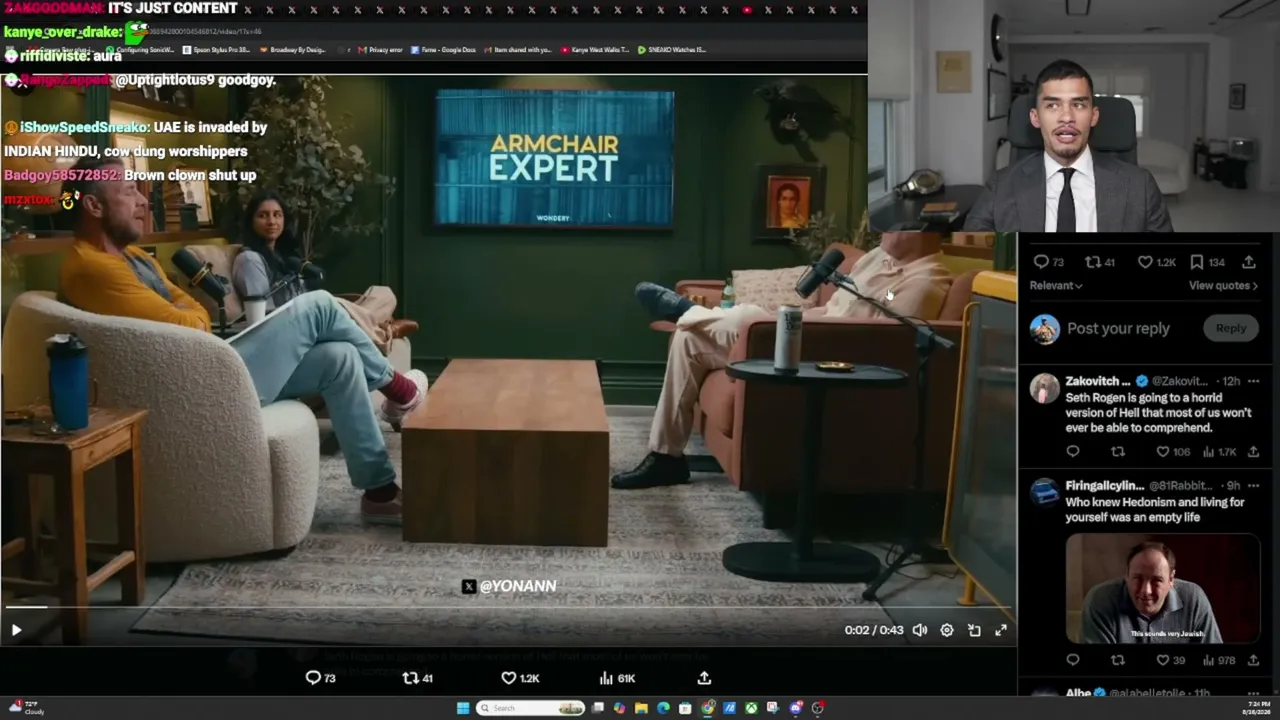
Task: Seek along the video progress bar
Action: (508, 607)
